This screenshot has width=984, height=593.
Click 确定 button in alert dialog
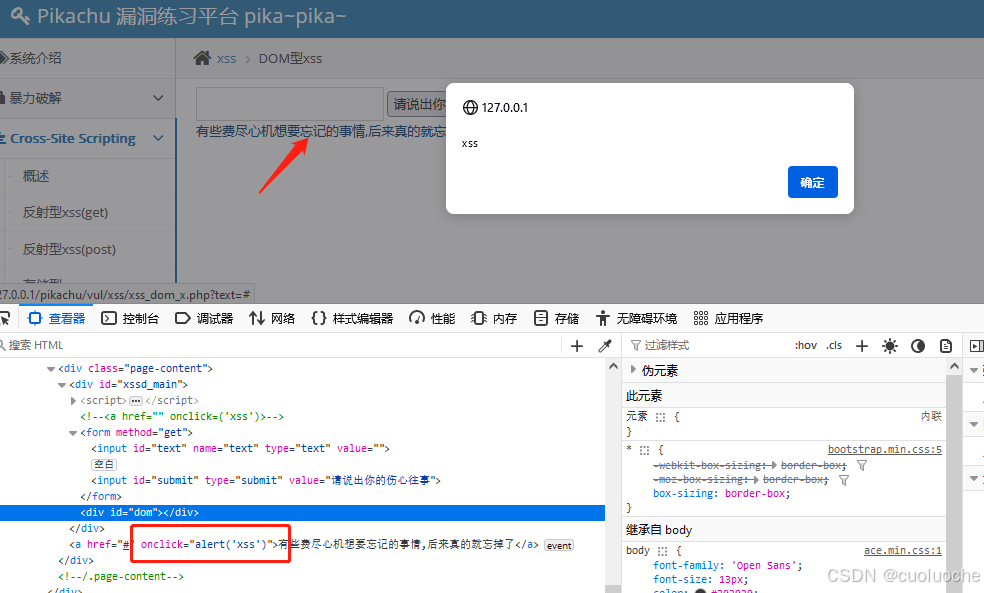pyautogui.click(x=812, y=182)
